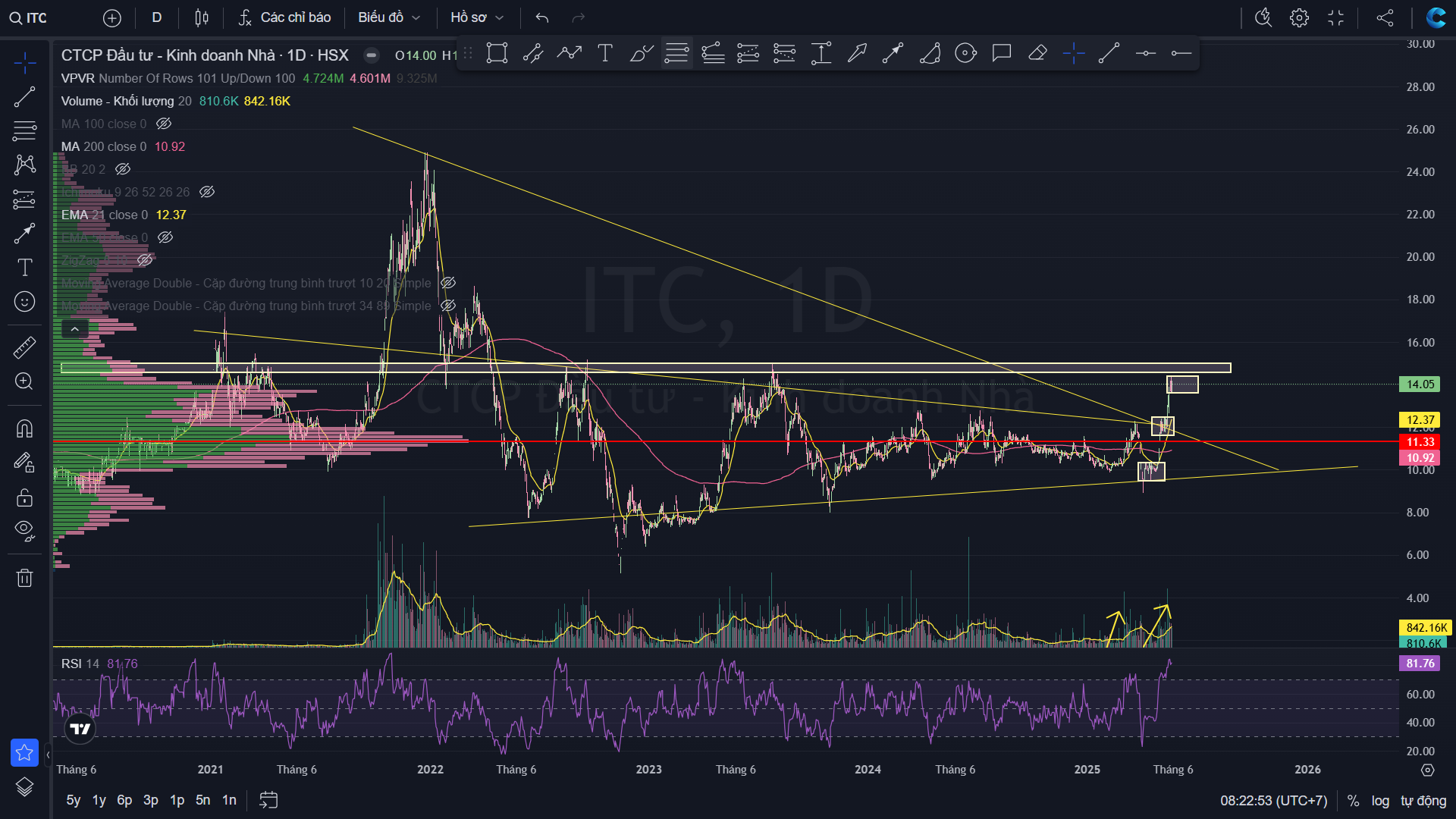Viewport: 1456px width, 819px height.
Task: Choose the eraser tool
Action: (1037, 53)
